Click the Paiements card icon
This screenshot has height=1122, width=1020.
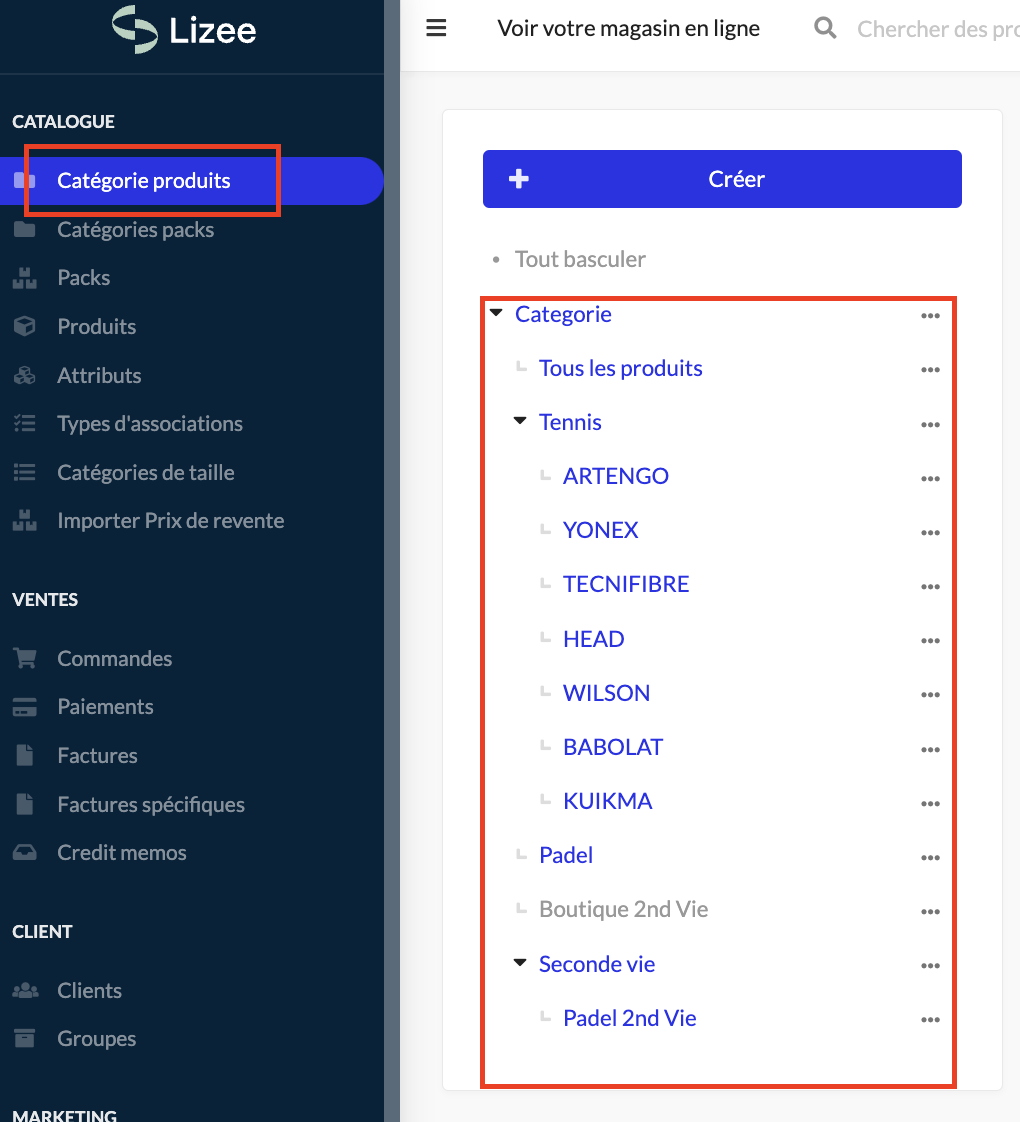pos(24,707)
